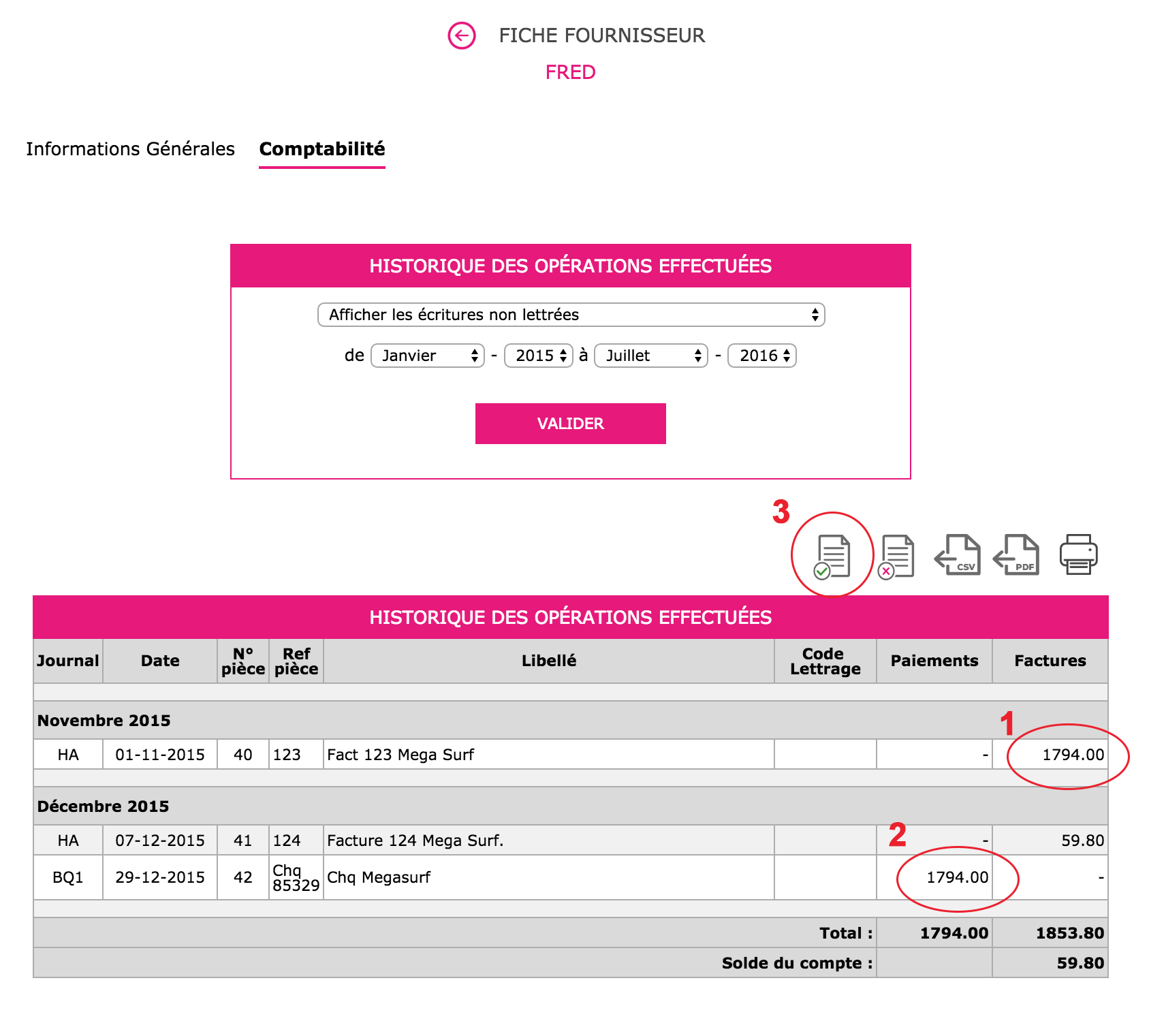Click the VALIDER button
This screenshot has width=1149, height=1036.
(570, 423)
